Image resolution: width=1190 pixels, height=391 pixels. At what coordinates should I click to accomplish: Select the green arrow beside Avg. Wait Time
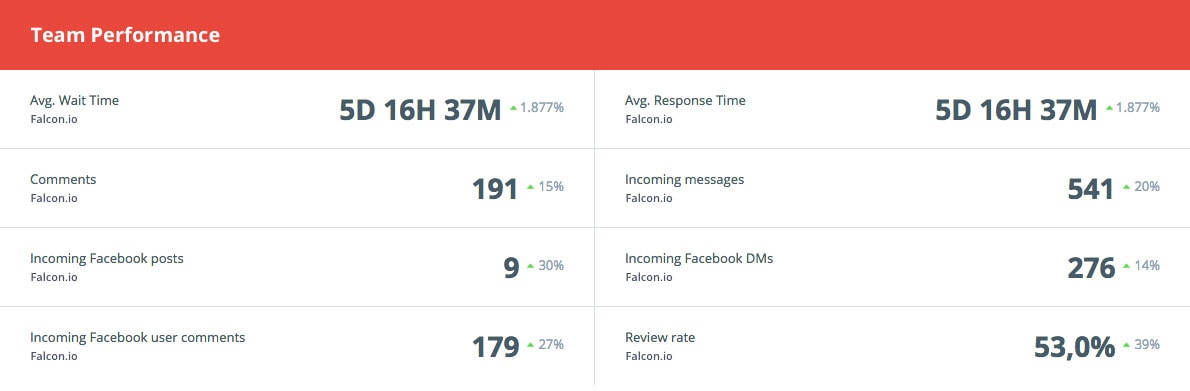click(x=513, y=109)
